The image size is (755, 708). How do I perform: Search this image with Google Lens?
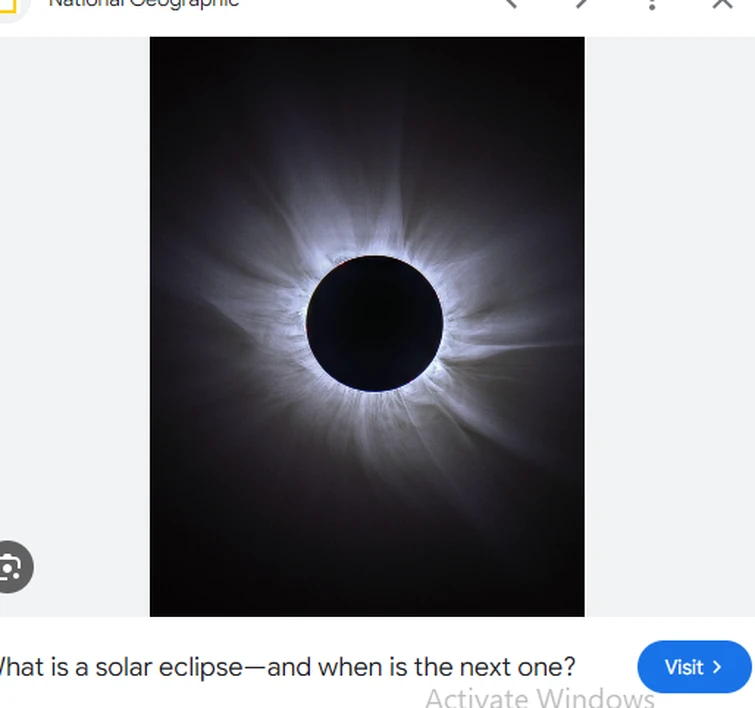[12, 568]
